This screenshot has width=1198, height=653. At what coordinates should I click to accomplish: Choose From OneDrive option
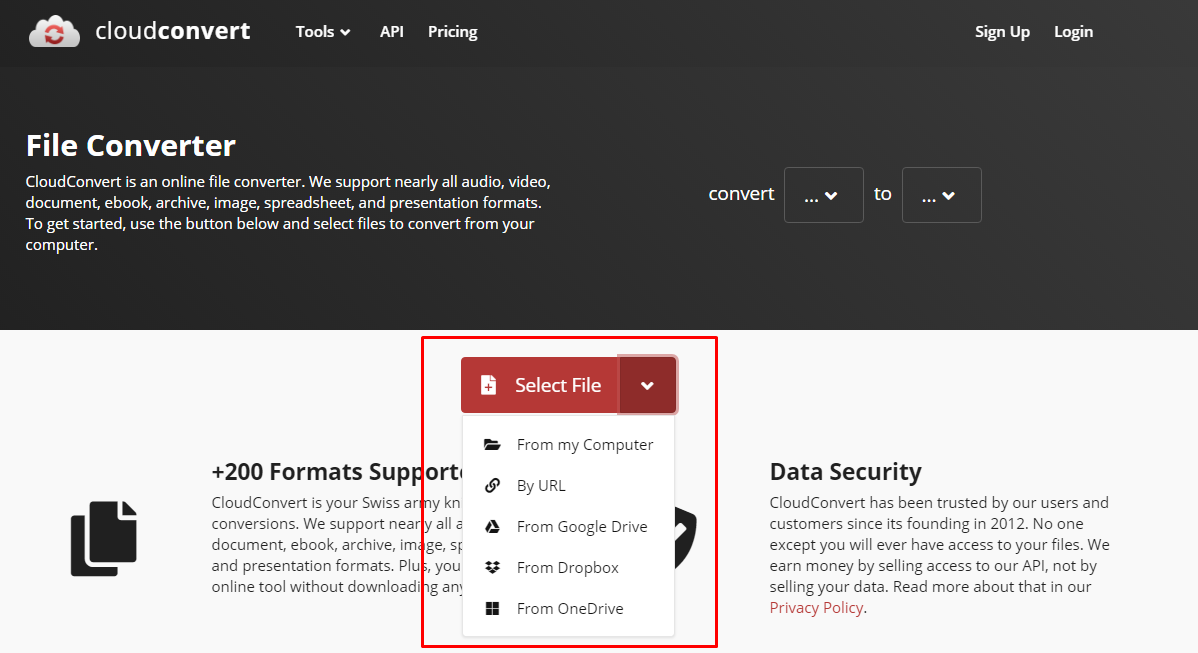pos(568,609)
